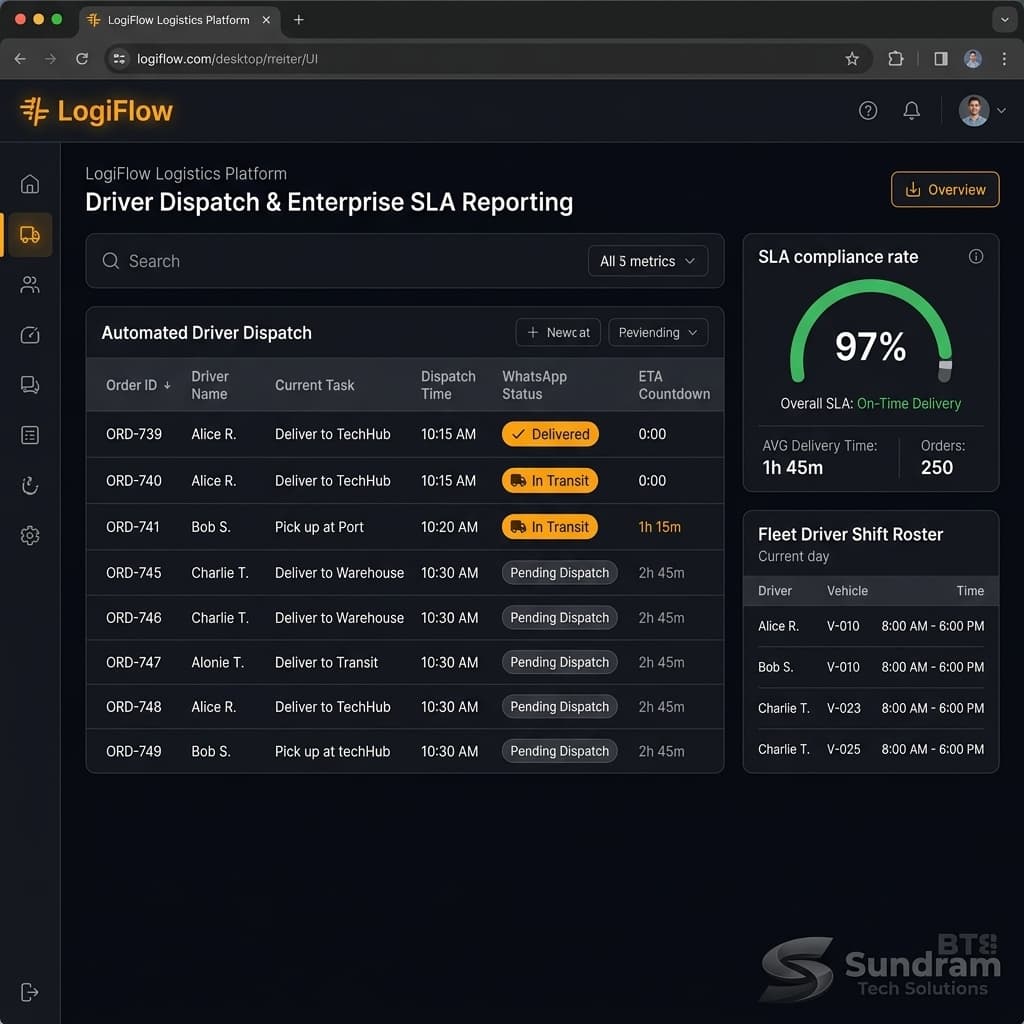The image size is (1024, 1024).
Task: Go back in browser
Action: [x=20, y=59]
